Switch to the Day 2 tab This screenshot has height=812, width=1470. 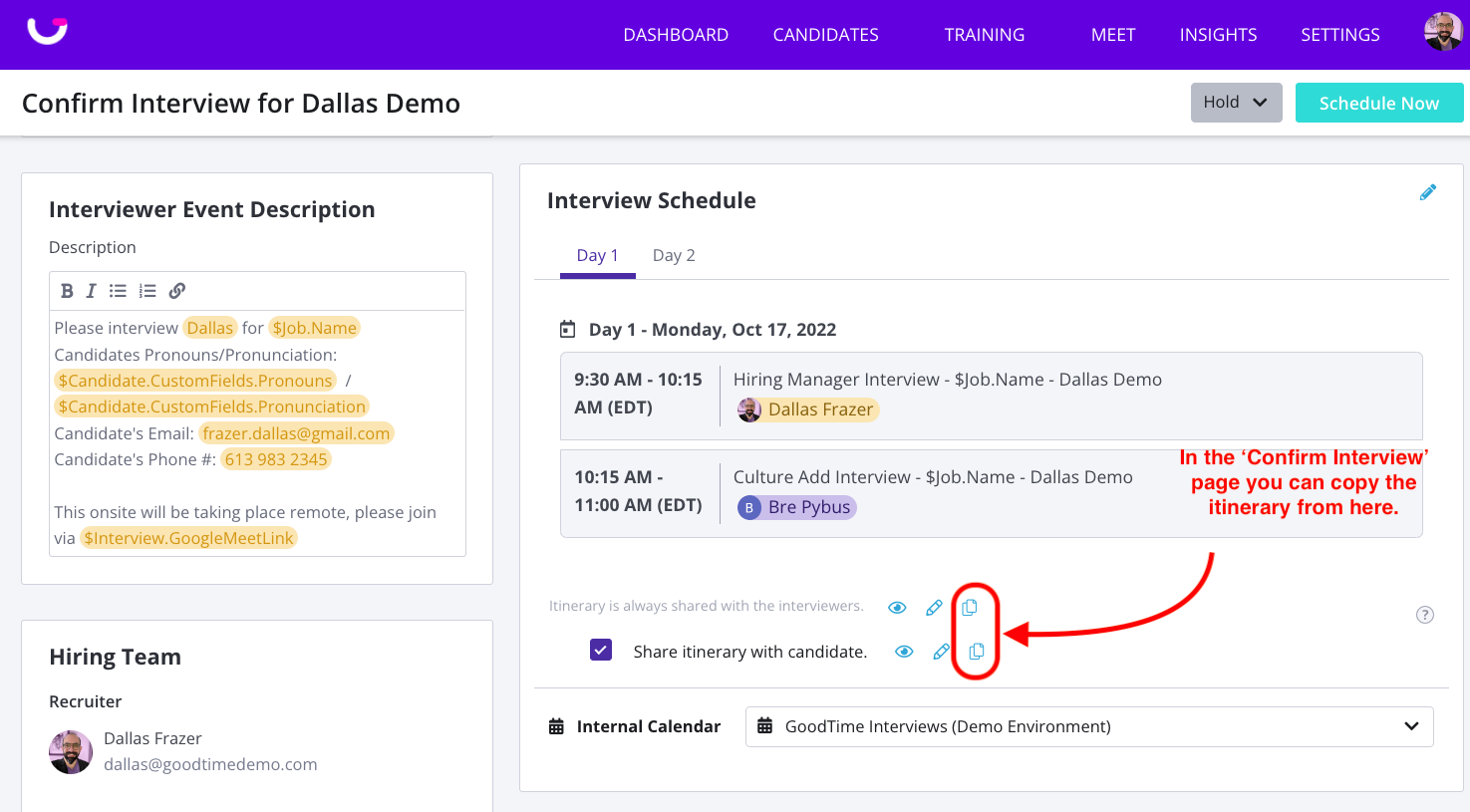pyautogui.click(x=674, y=255)
